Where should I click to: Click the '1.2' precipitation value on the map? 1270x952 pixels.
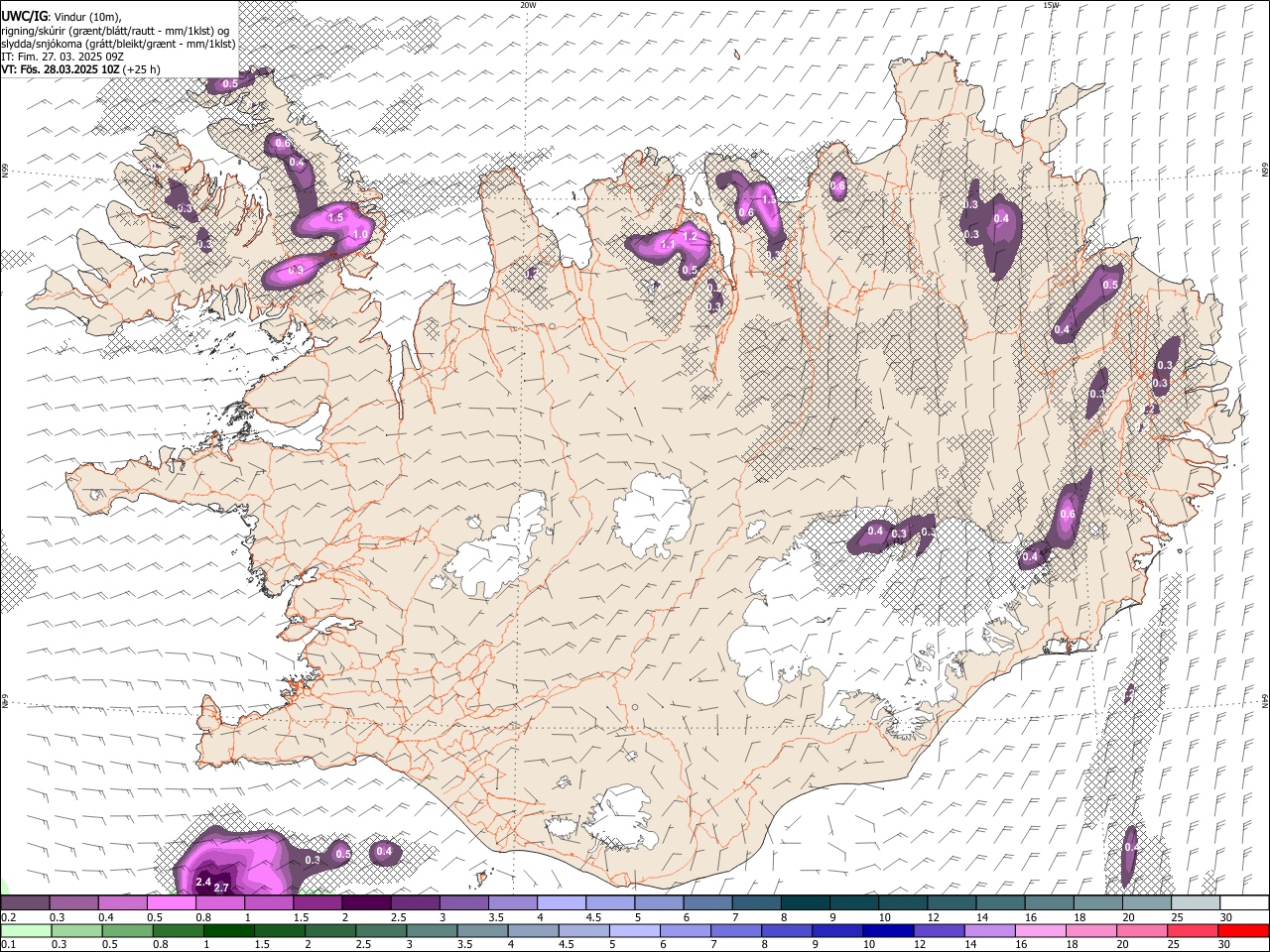click(692, 238)
